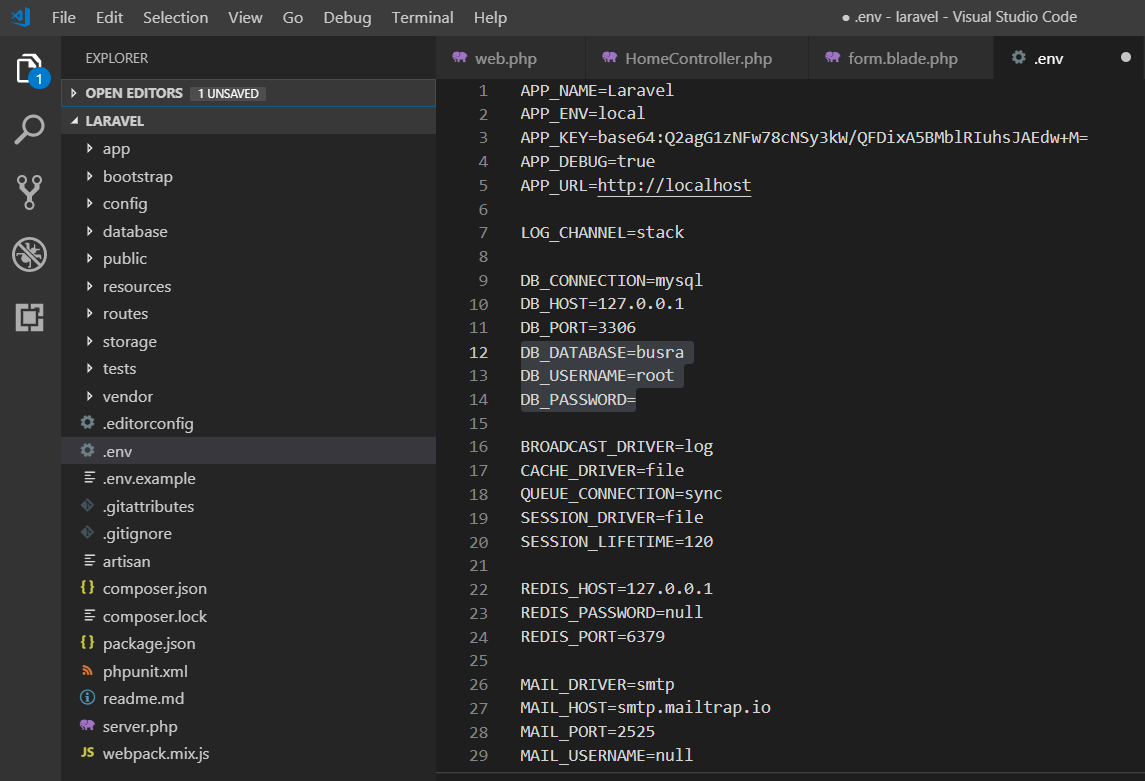Click the webpack.mix.js JS file icon
The height and width of the screenshot is (781, 1145).
click(88, 753)
